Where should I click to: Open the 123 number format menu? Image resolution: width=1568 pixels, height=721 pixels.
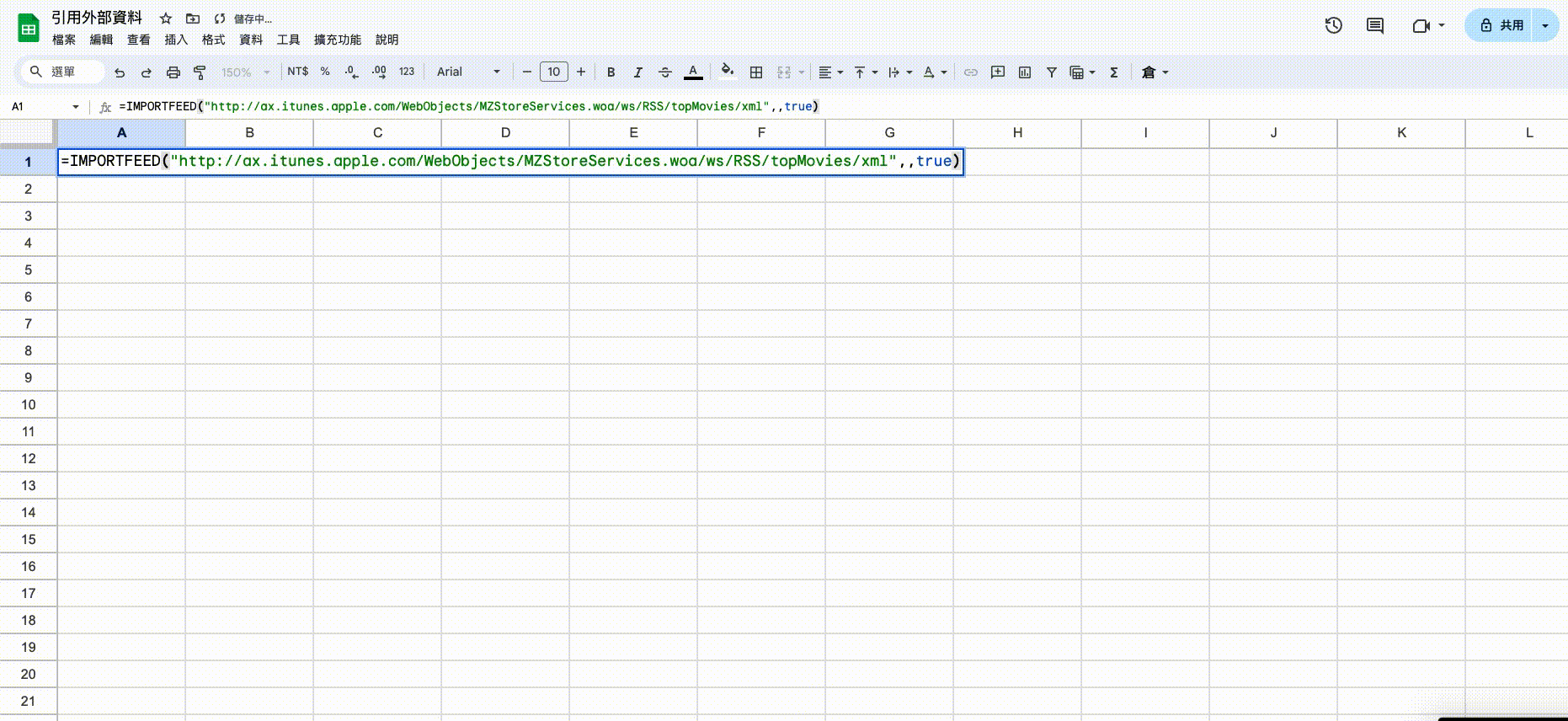coord(407,72)
